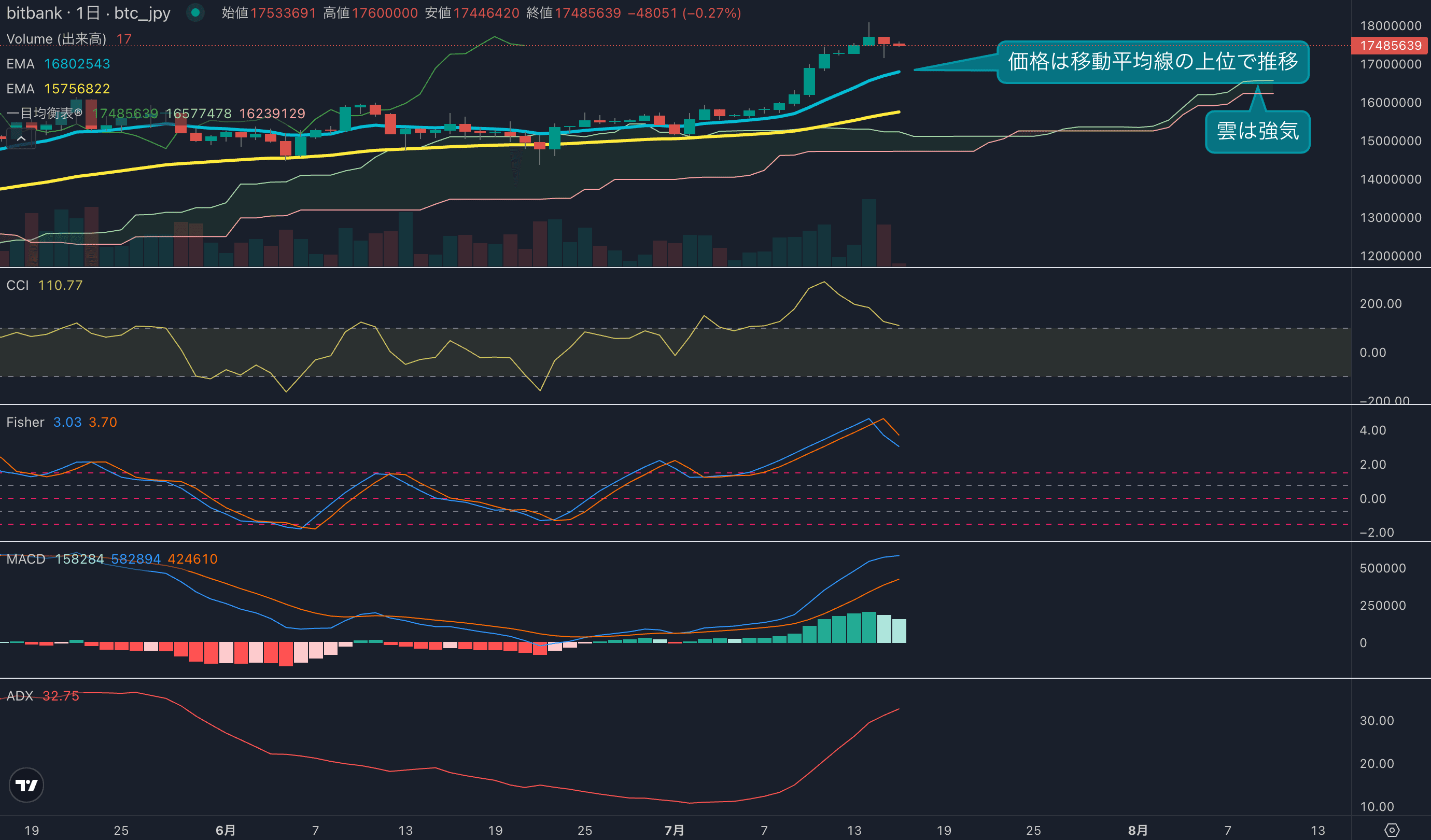Click the 18000000 price scale label
Image resolution: width=1431 pixels, height=840 pixels.
coord(1390,25)
